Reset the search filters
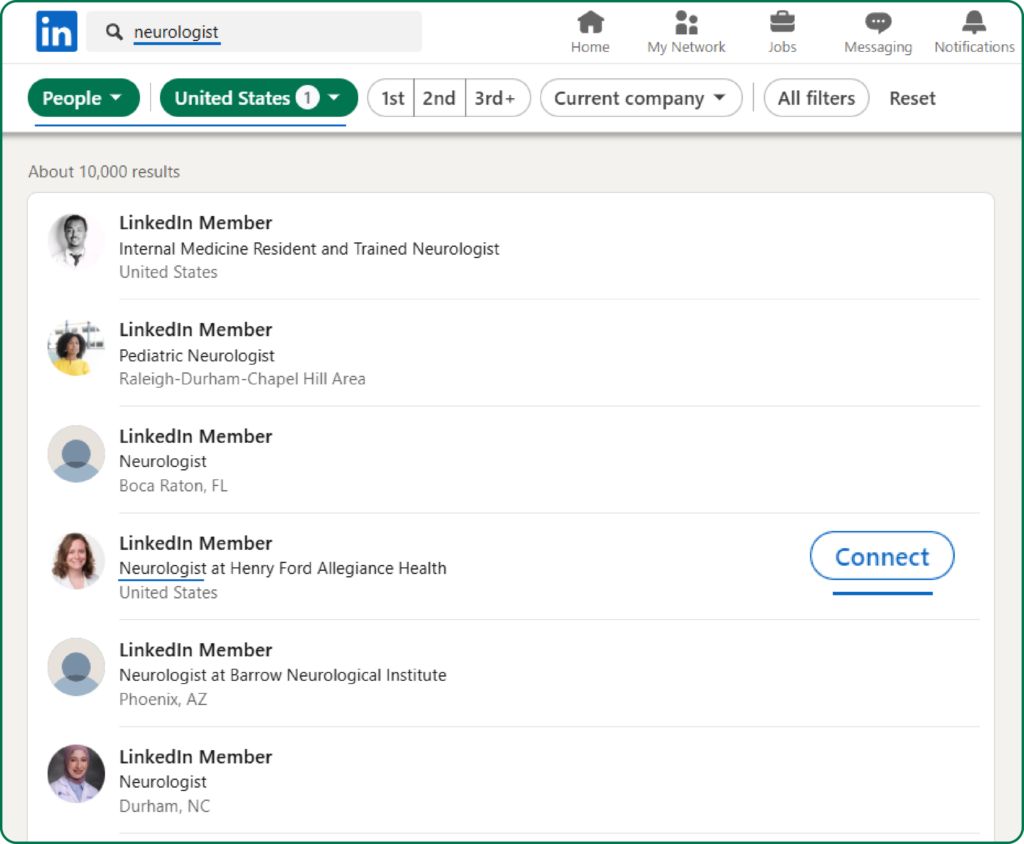The image size is (1024, 844). tap(912, 99)
